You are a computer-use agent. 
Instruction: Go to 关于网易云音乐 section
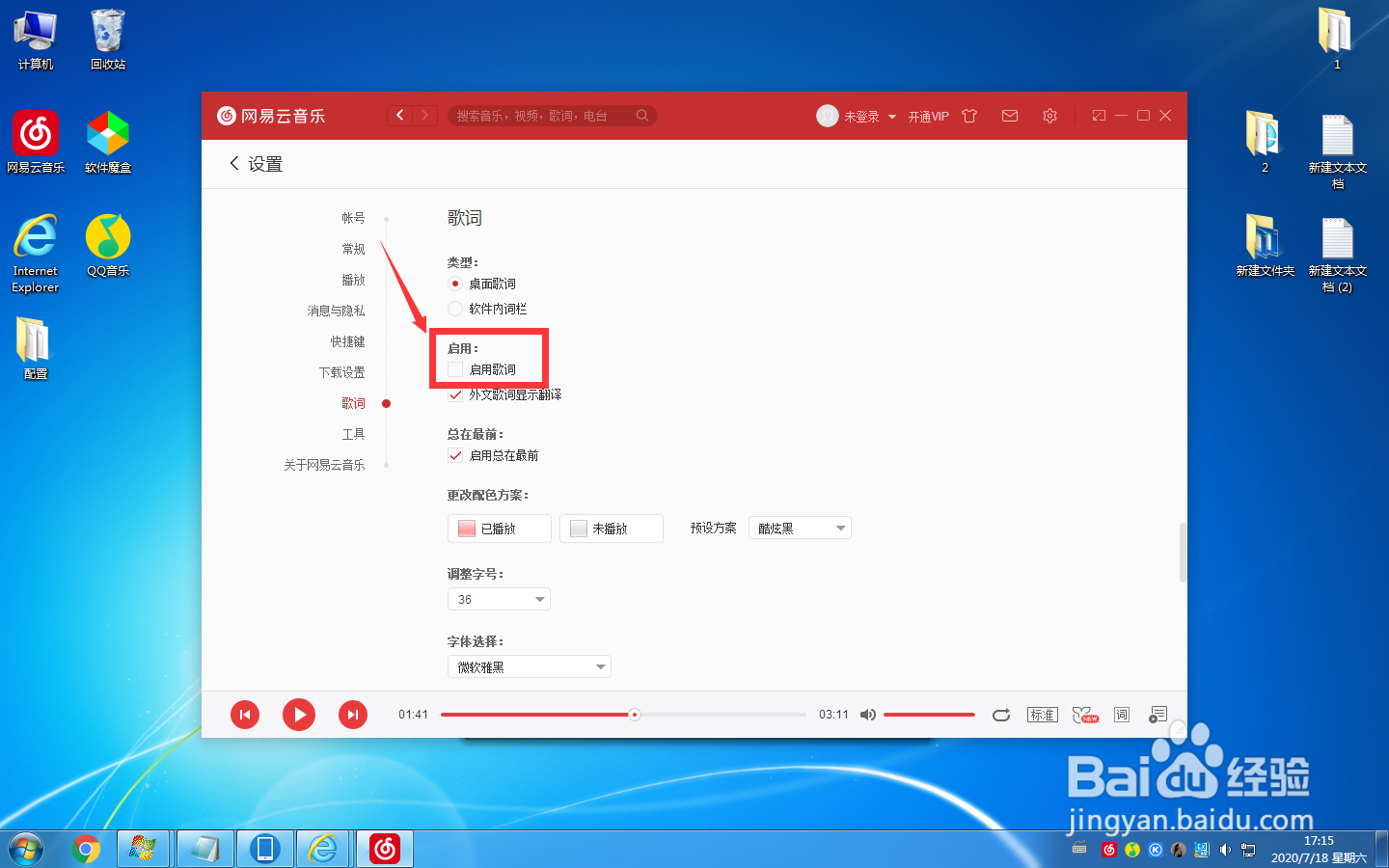click(324, 465)
